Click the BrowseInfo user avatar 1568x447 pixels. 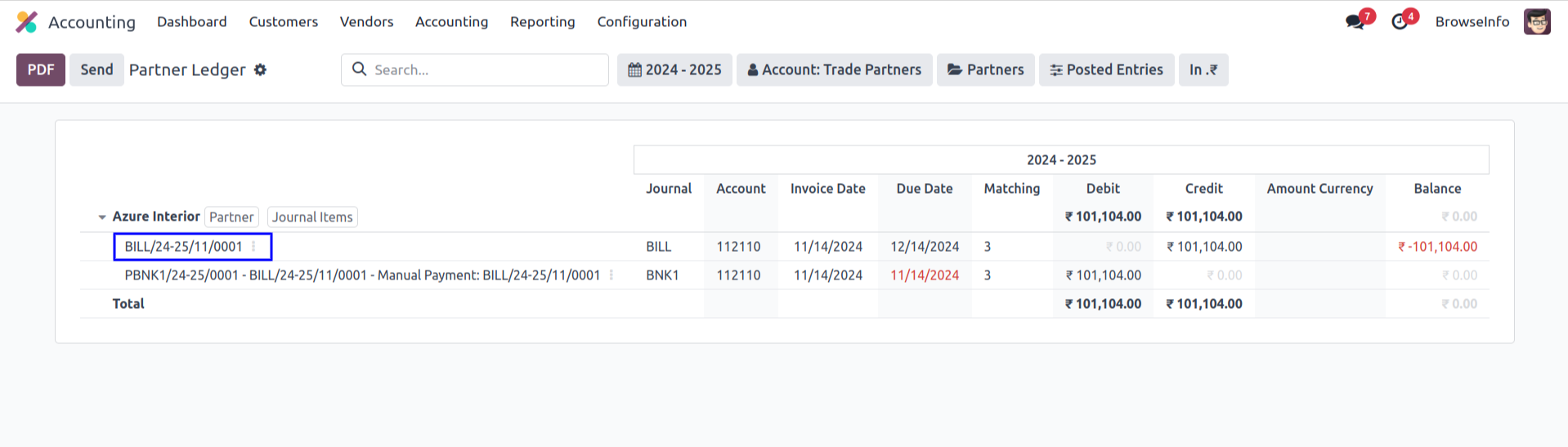[x=1537, y=22]
